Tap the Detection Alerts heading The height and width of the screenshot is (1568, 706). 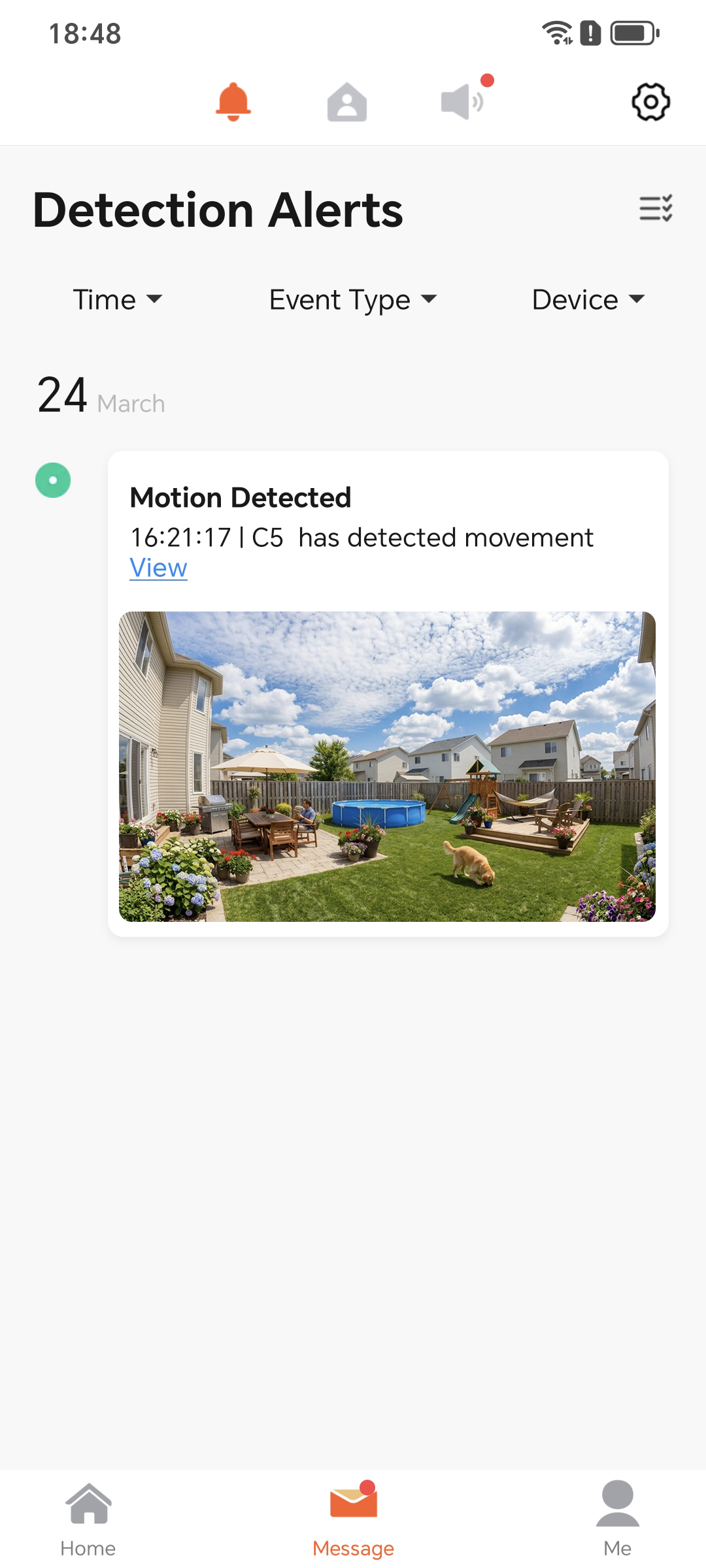tap(218, 210)
